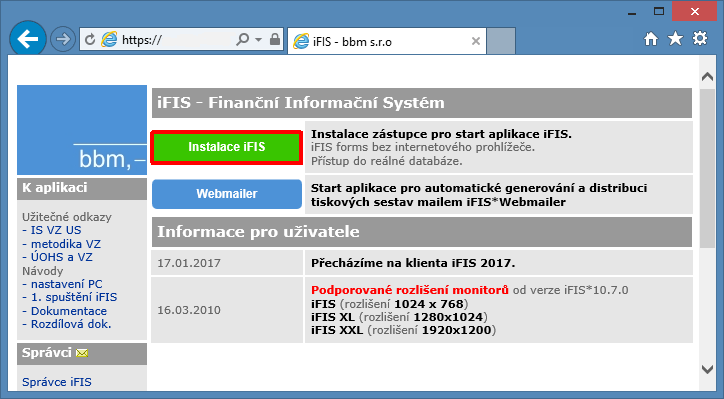Open the 1. spuštění iFIS link

pos(74,297)
